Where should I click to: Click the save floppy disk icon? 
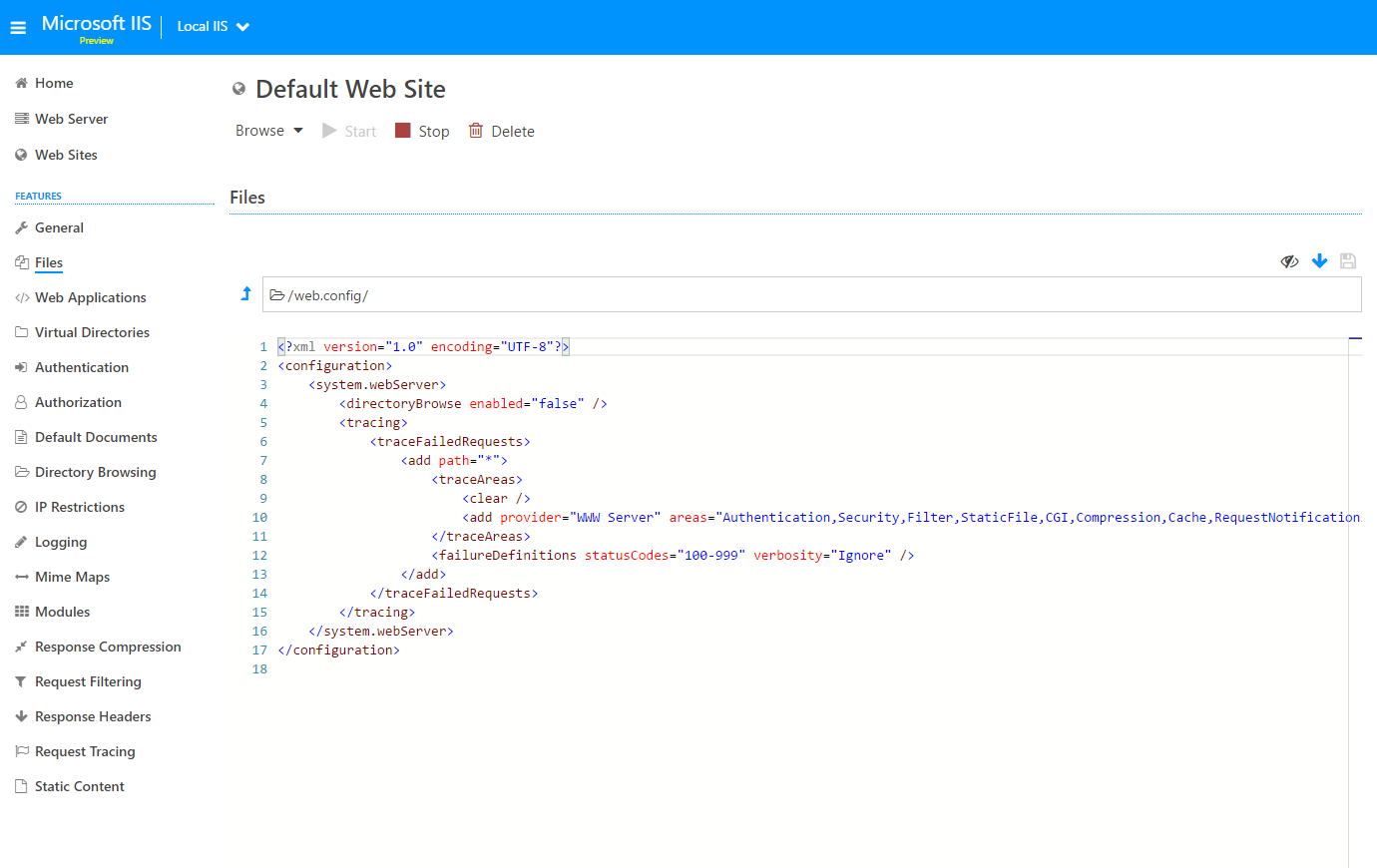1348,260
